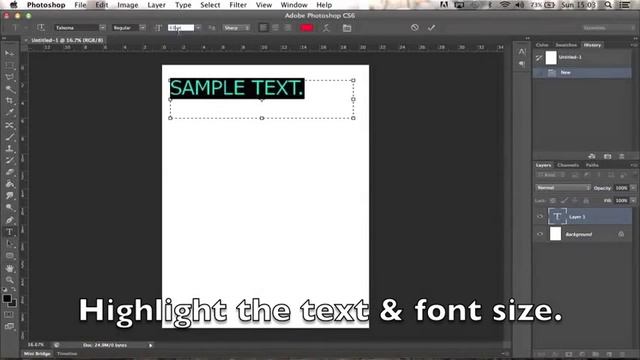Center text alignment
The image size is (640, 360).
pyautogui.click(x=276, y=28)
